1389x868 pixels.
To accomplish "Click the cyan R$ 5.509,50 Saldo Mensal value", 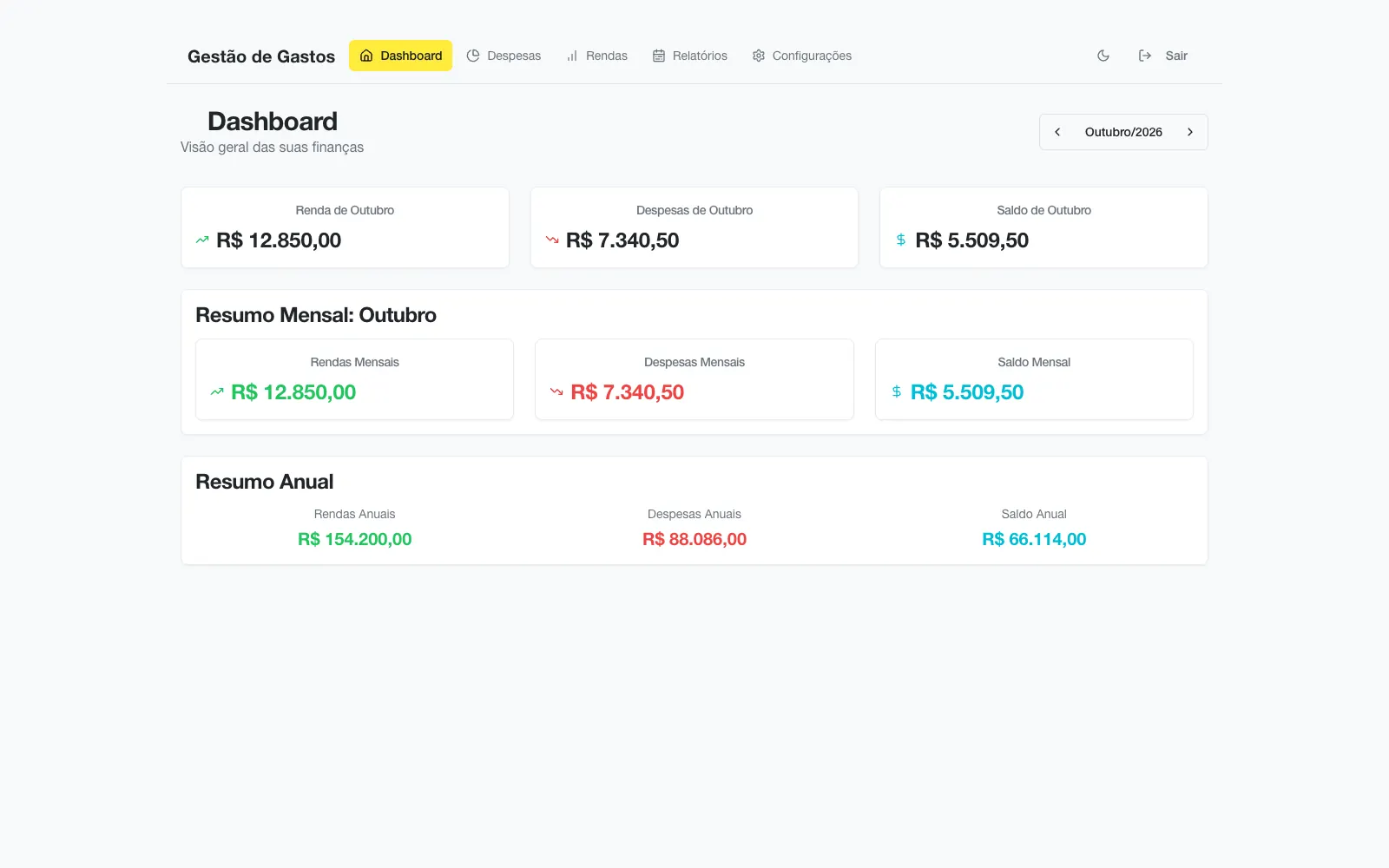I will (x=967, y=392).
